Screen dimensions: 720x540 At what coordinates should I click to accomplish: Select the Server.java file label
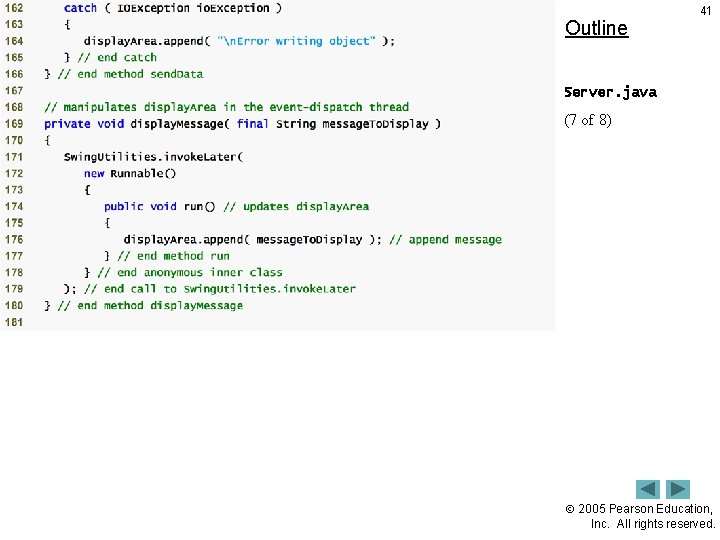(610, 92)
